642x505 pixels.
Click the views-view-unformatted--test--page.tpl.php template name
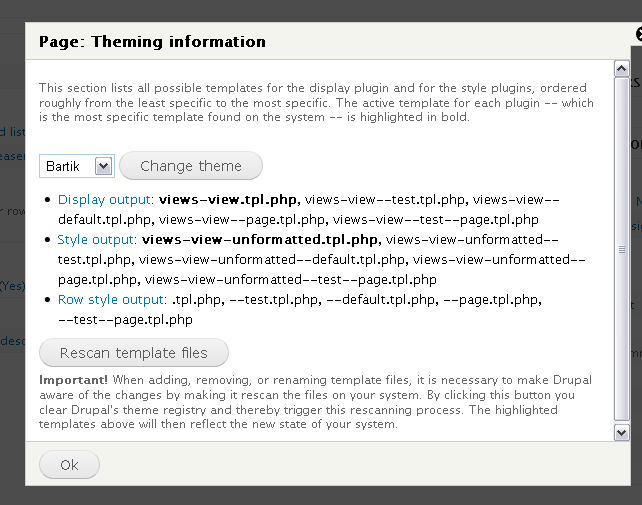(x=290, y=280)
